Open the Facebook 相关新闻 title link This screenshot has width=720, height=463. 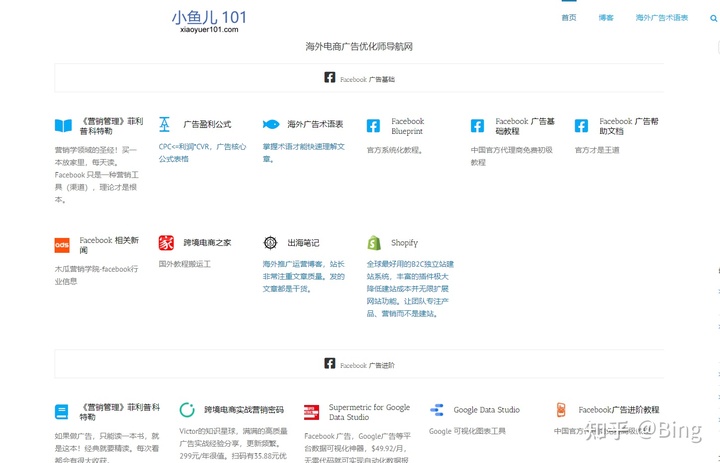click(109, 245)
